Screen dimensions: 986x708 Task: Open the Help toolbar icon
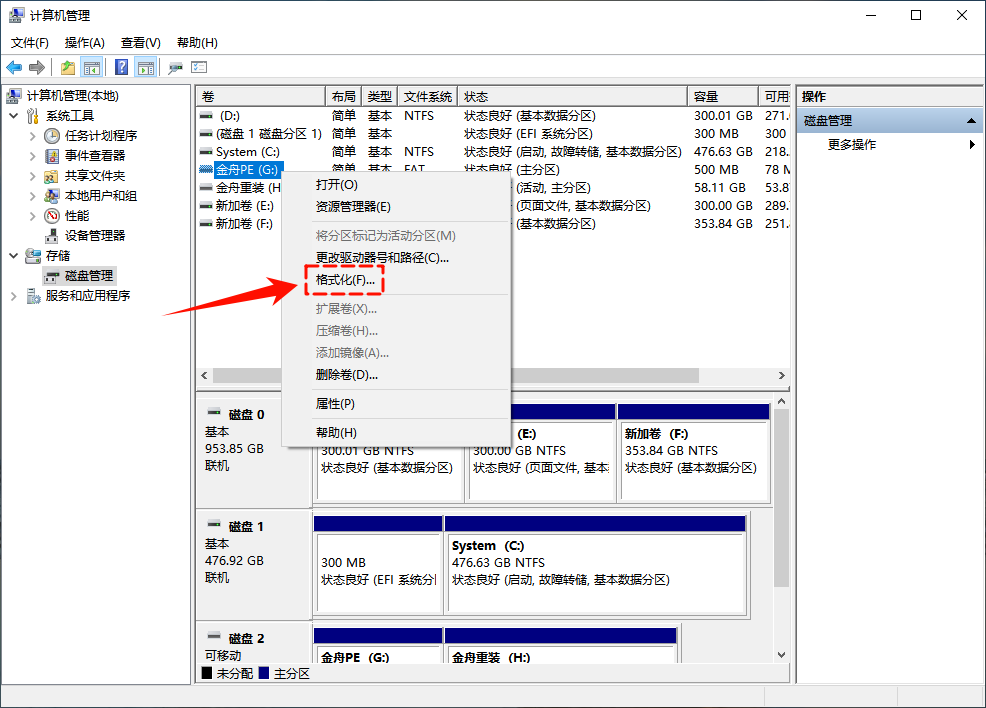coord(121,67)
